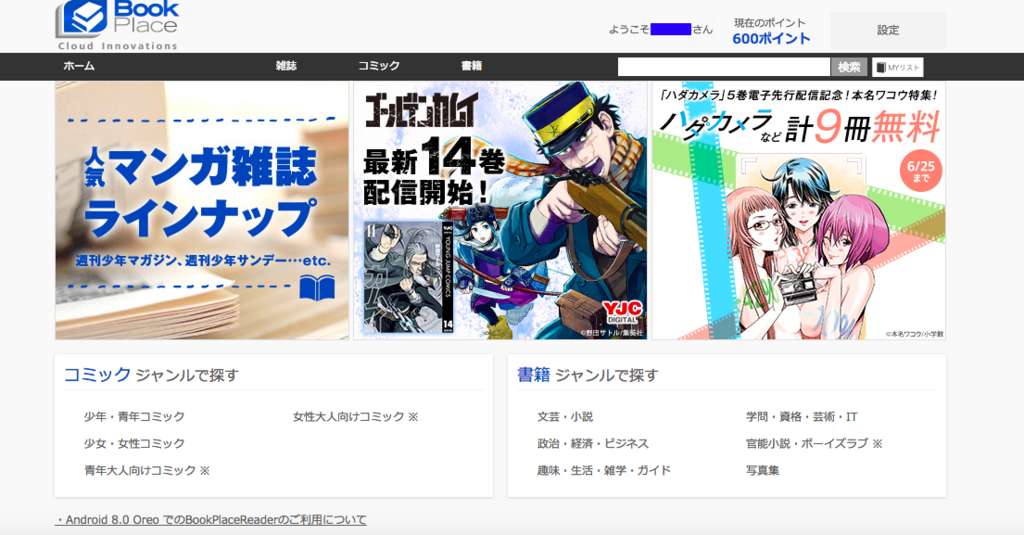Screen dimensions: 1024x535
Task: View the 600ポイント balance
Action: tap(771, 39)
